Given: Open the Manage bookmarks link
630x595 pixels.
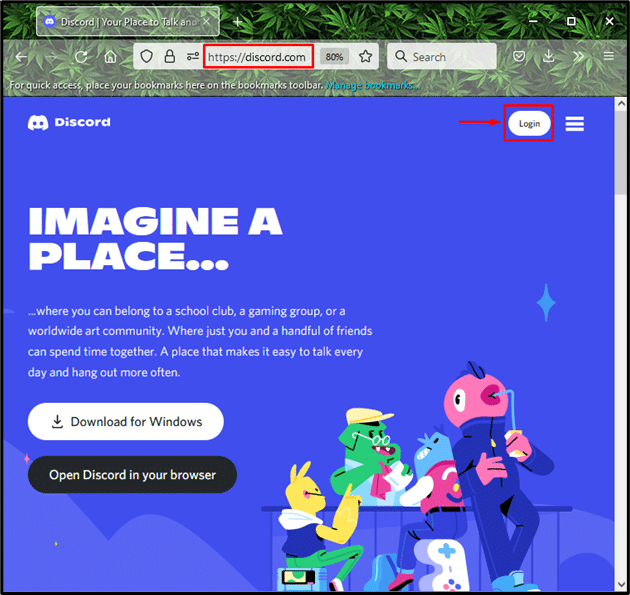Looking at the screenshot, I should point(372,85).
